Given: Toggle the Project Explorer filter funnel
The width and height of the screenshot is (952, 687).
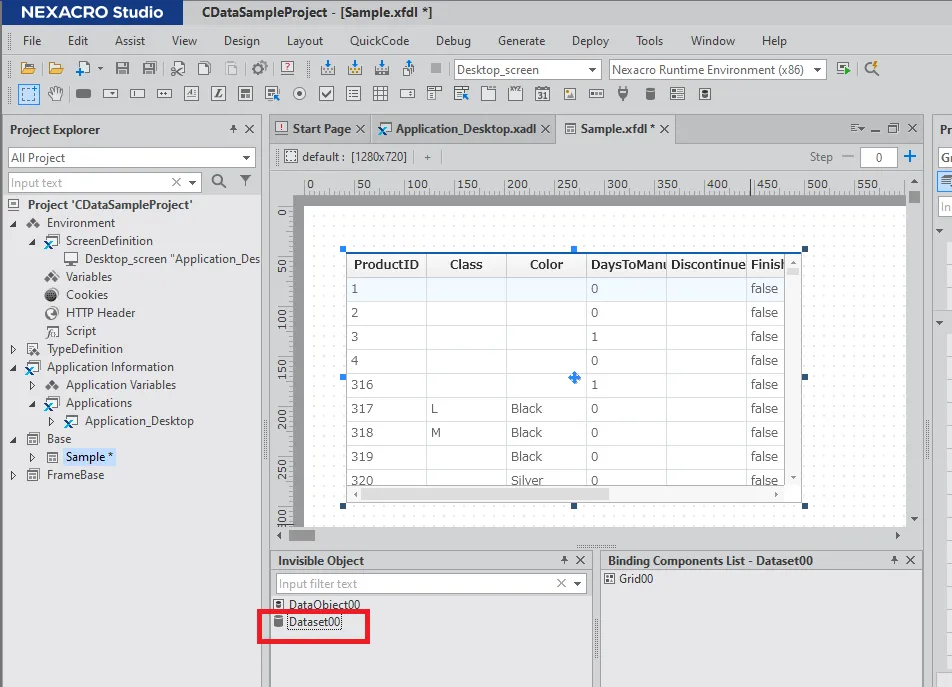Looking at the screenshot, I should coord(245,182).
